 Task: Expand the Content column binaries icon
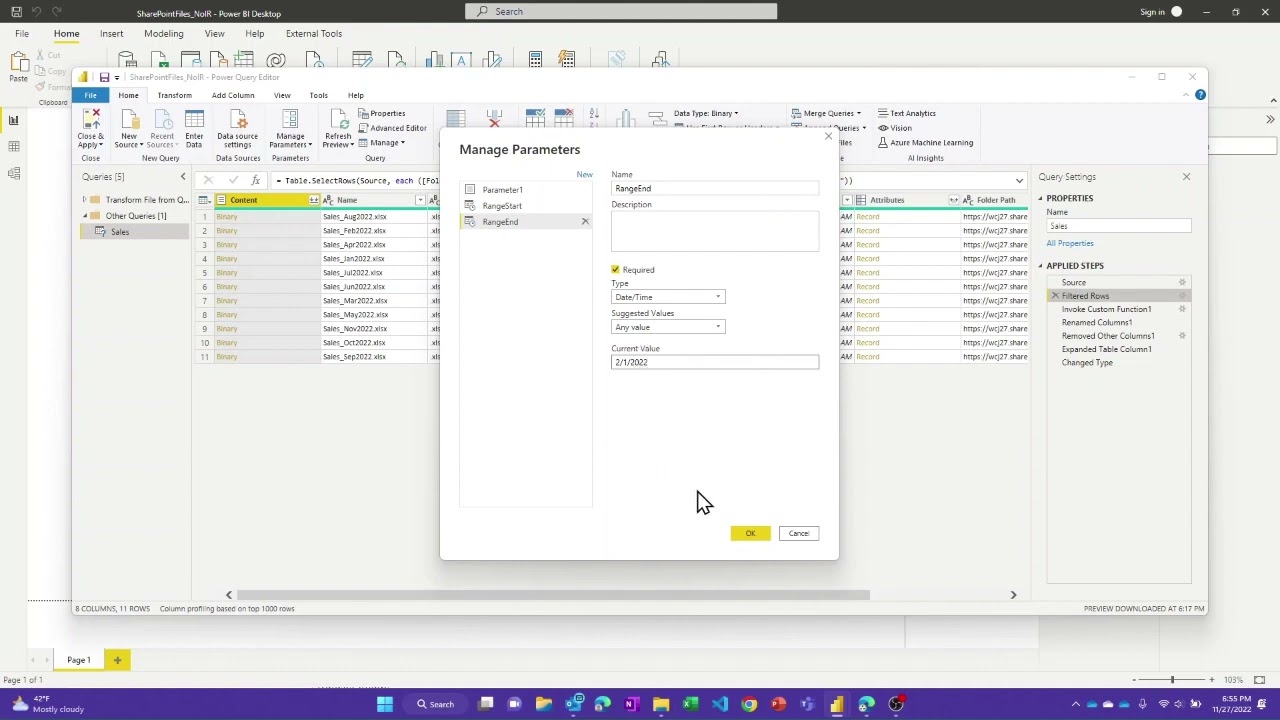313,200
